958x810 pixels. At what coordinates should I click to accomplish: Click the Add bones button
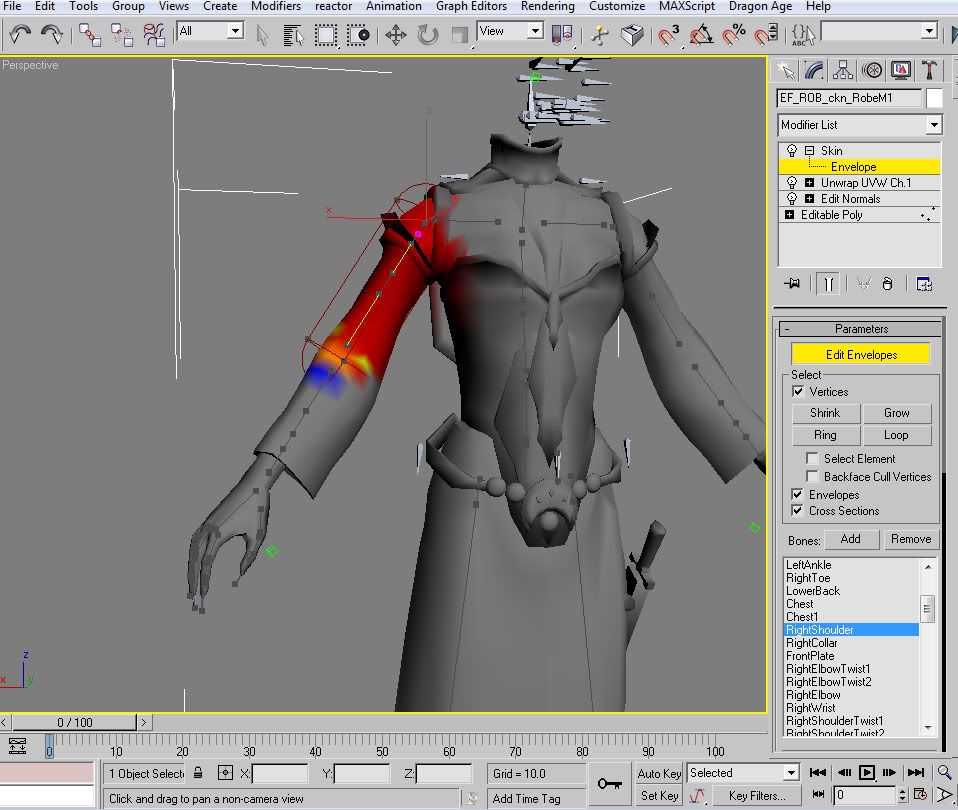point(850,539)
